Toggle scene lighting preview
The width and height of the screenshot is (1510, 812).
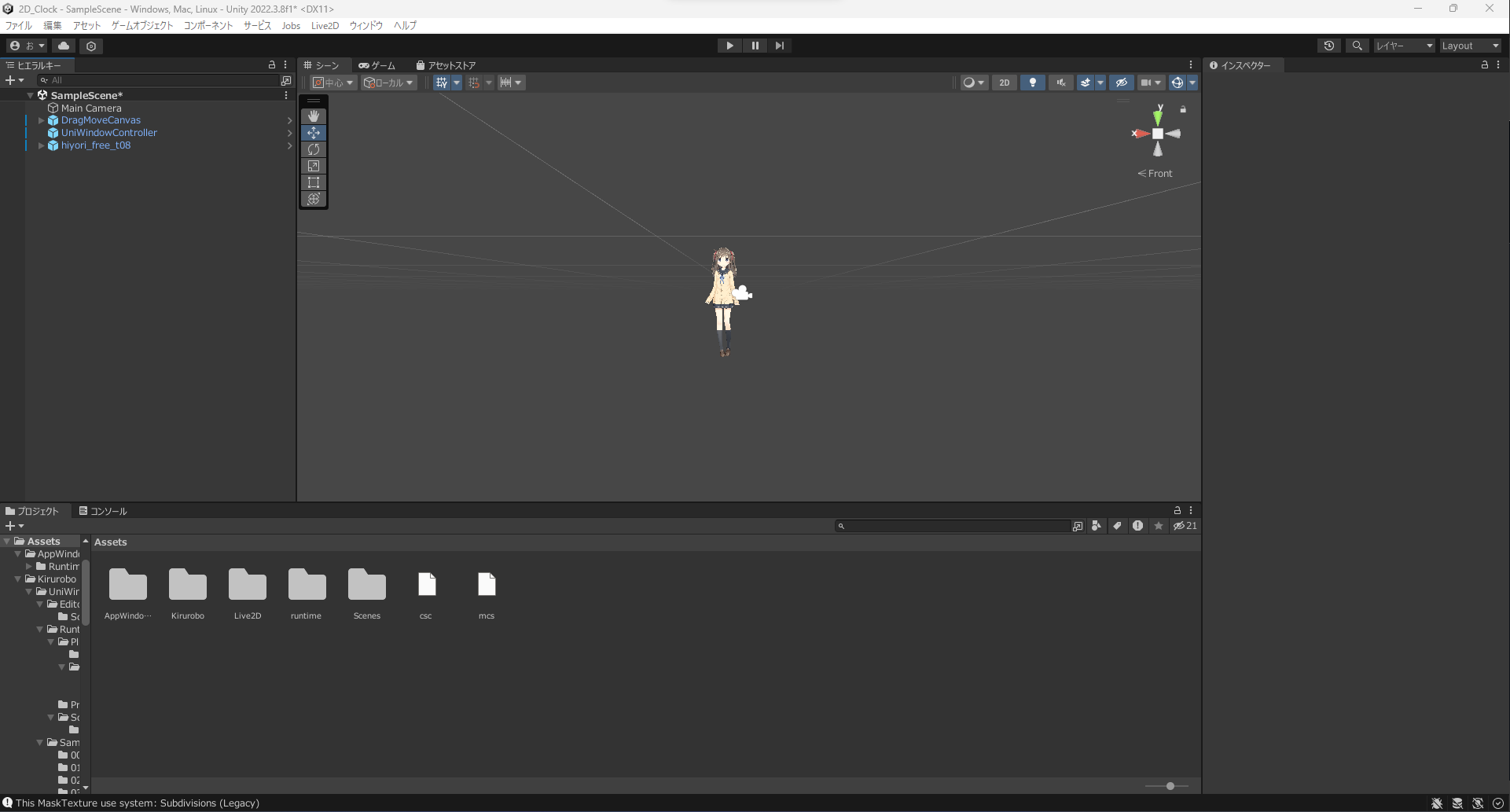(x=1033, y=83)
